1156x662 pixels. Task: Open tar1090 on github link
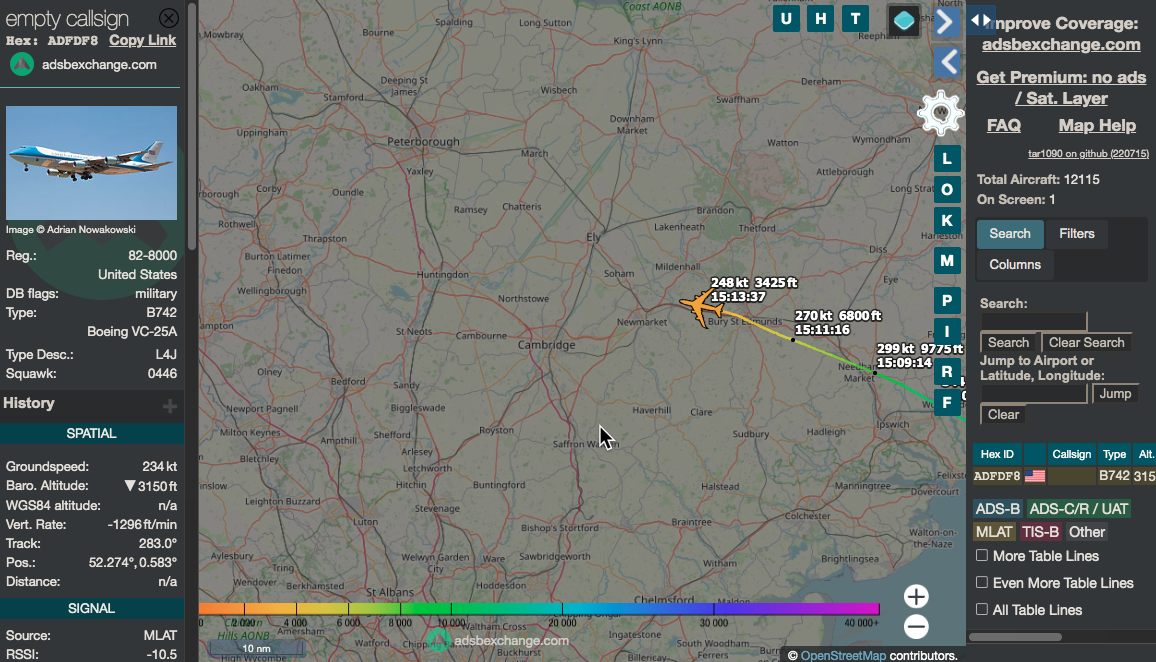pos(1088,154)
